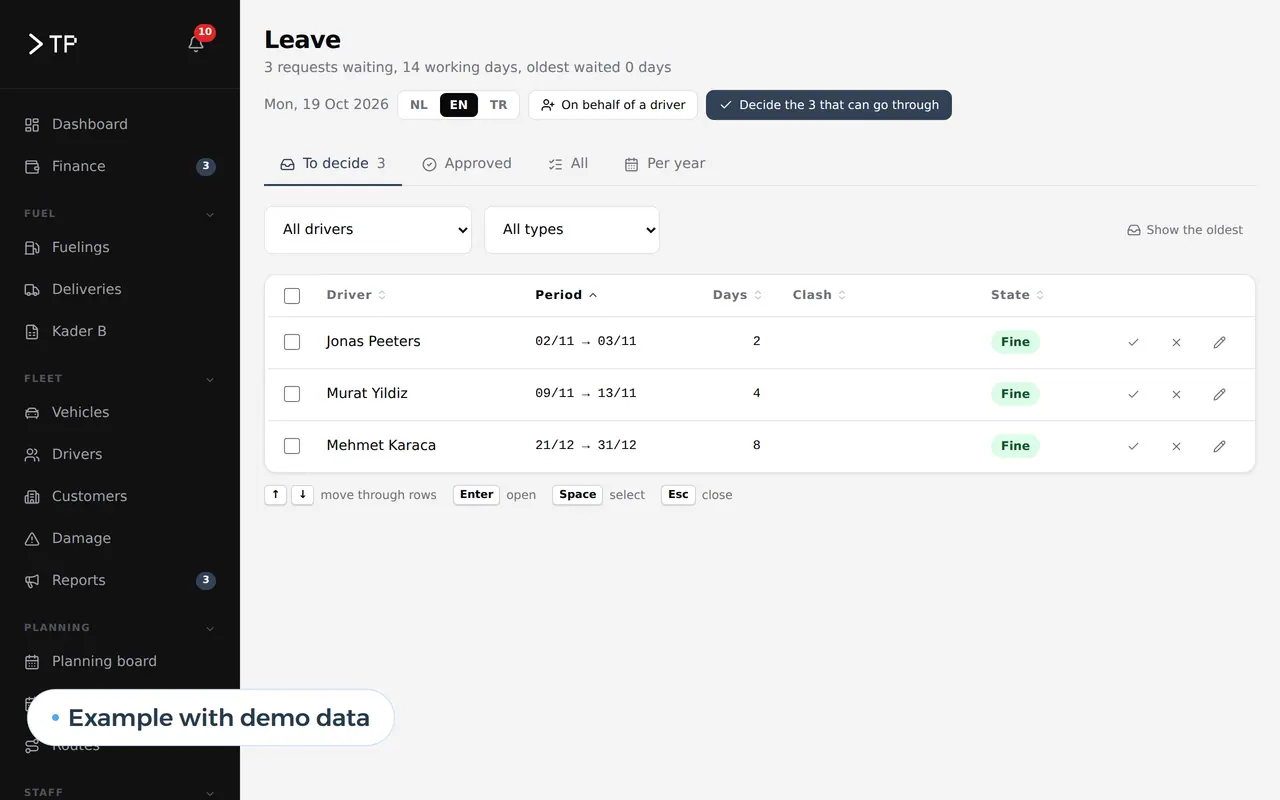The image size is (1280, 800).
Task: Open the All drivers dropdown
Action: (368, 230)
